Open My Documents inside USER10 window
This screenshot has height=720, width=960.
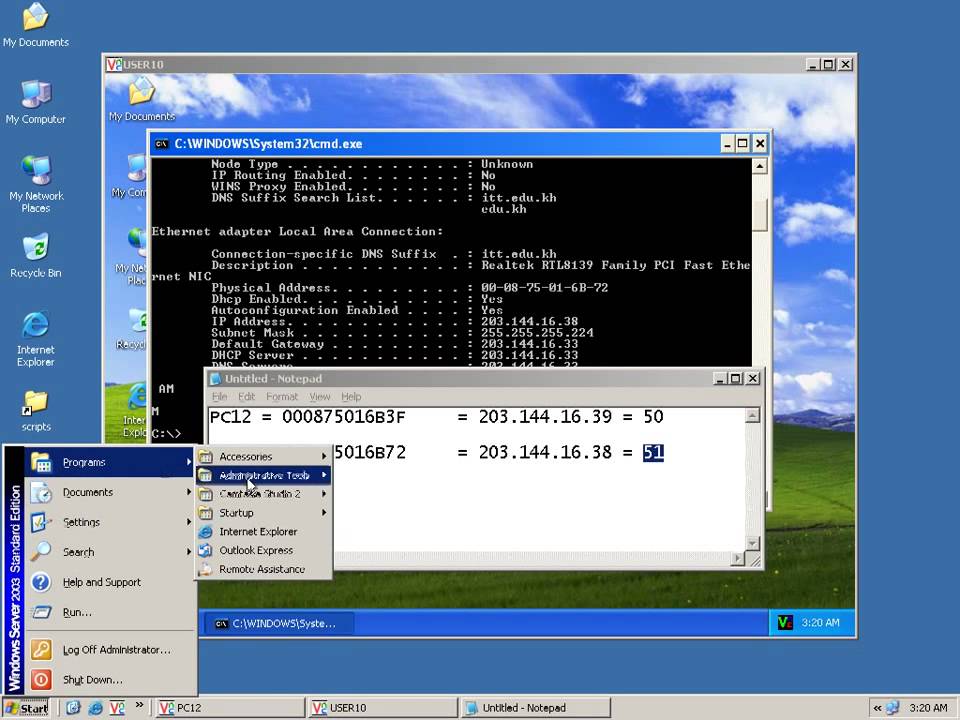[141, 98]
